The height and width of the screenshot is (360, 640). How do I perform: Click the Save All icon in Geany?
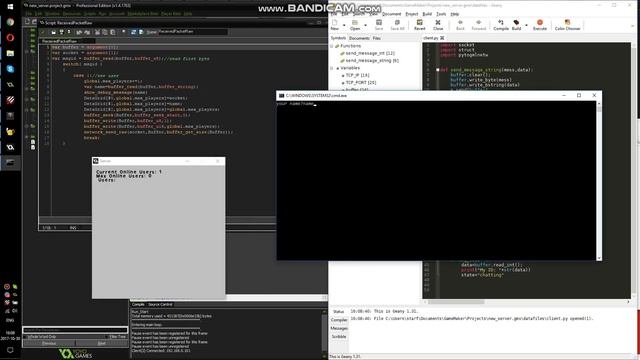tap(397, 24)
